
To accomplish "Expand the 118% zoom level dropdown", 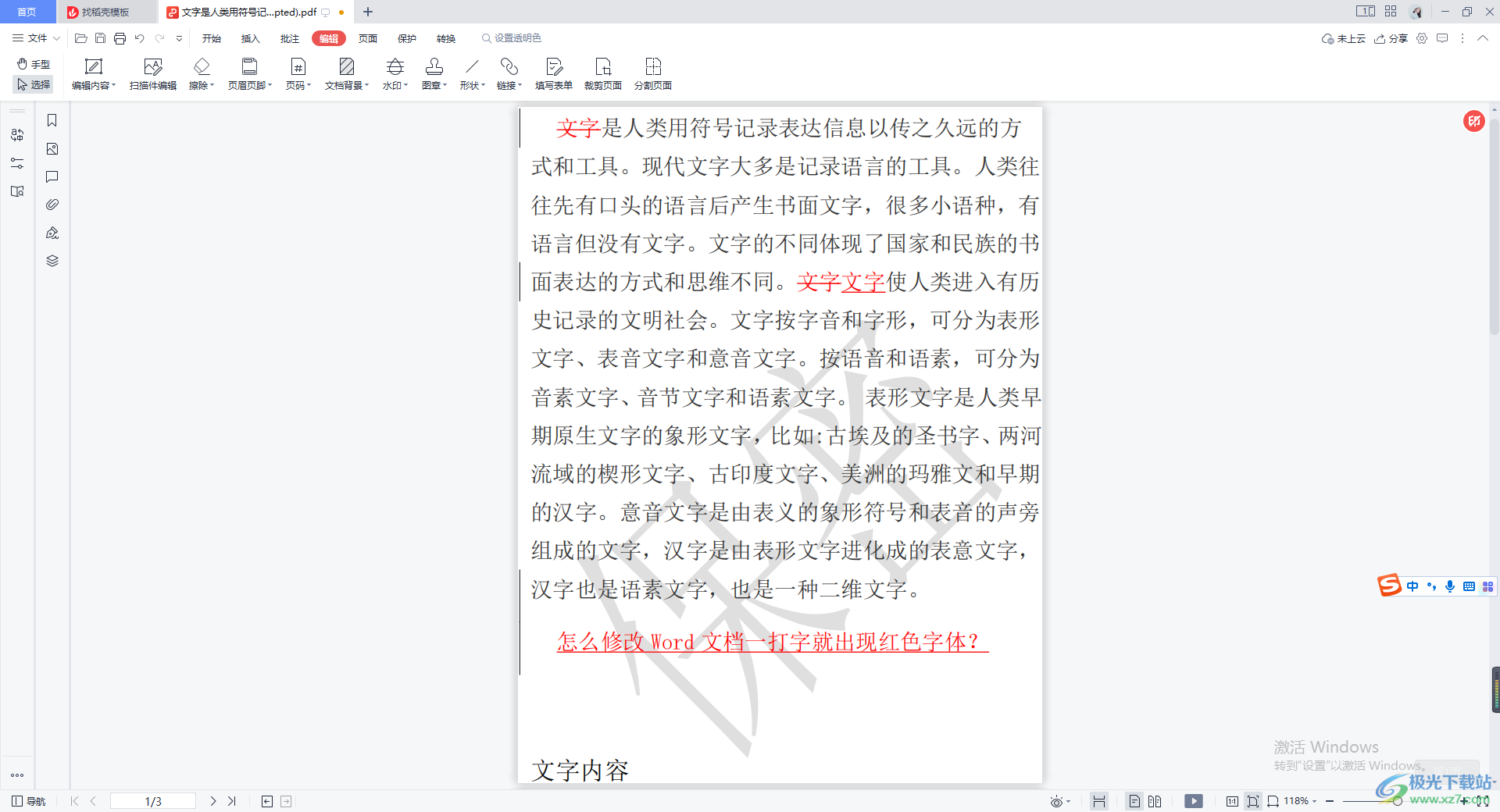I will pos(1300,801).
